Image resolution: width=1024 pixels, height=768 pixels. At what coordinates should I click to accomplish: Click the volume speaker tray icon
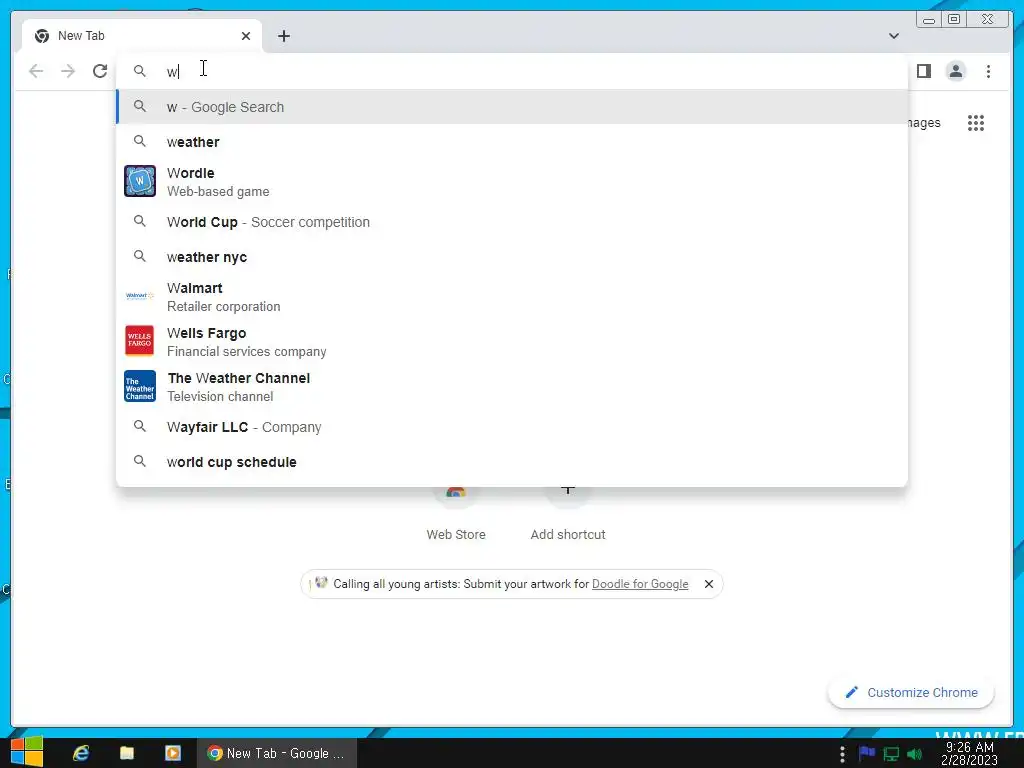[x=915, y=754]
